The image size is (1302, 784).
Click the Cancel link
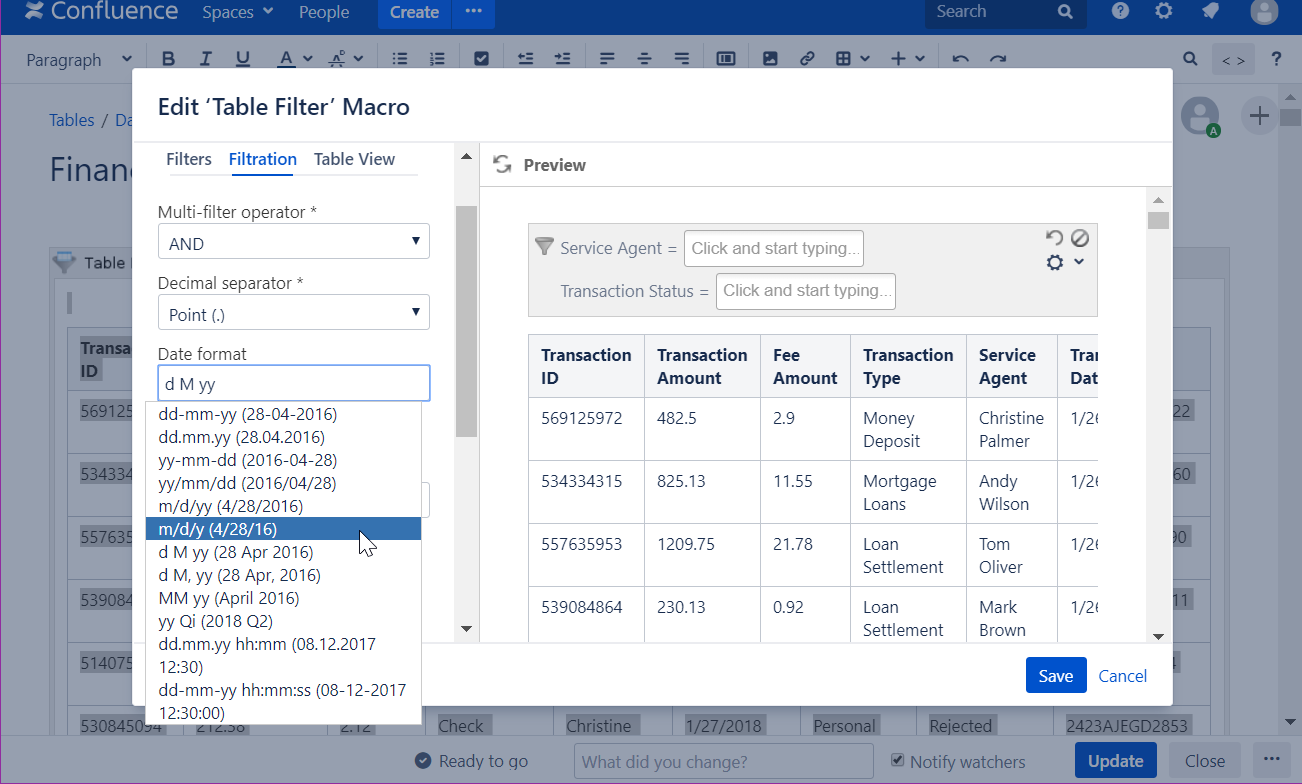(1122, 676)
